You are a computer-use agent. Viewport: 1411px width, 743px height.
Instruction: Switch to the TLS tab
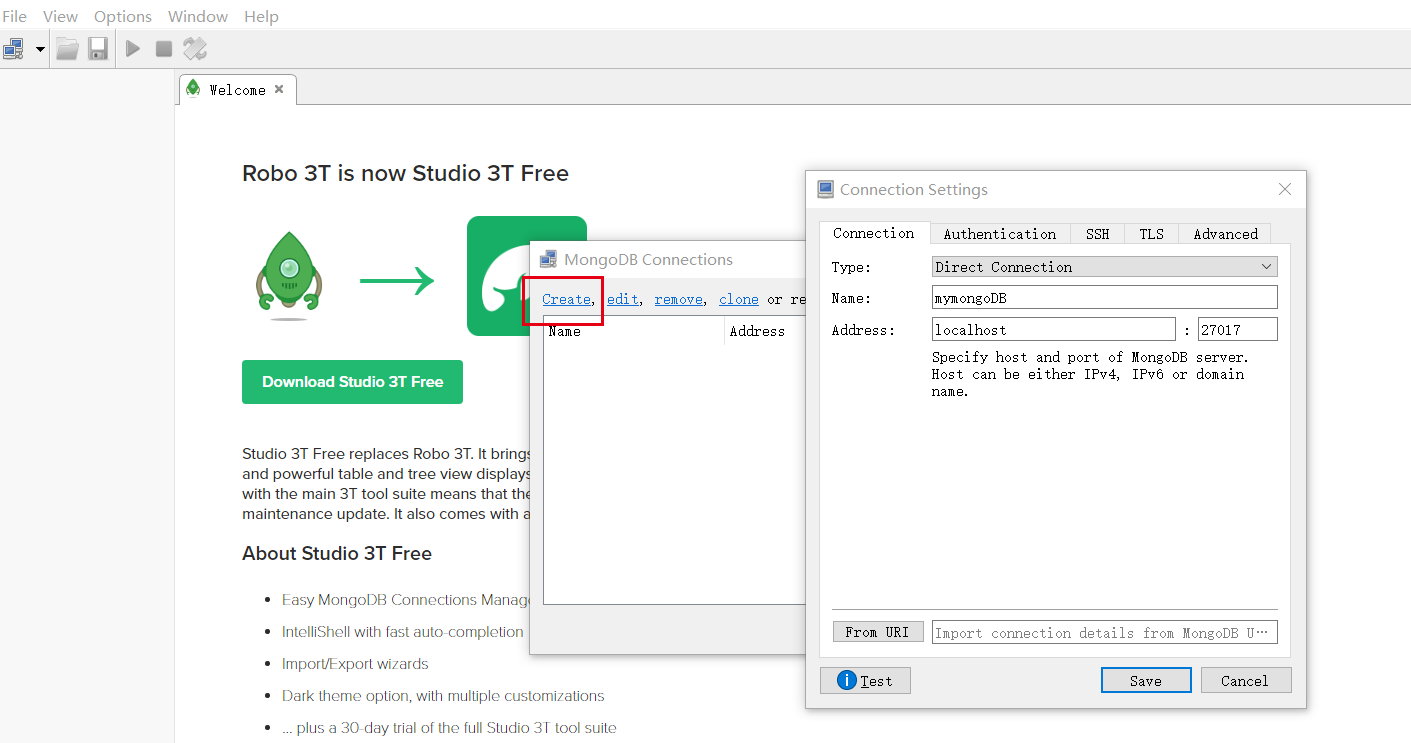click(1151, 234)
